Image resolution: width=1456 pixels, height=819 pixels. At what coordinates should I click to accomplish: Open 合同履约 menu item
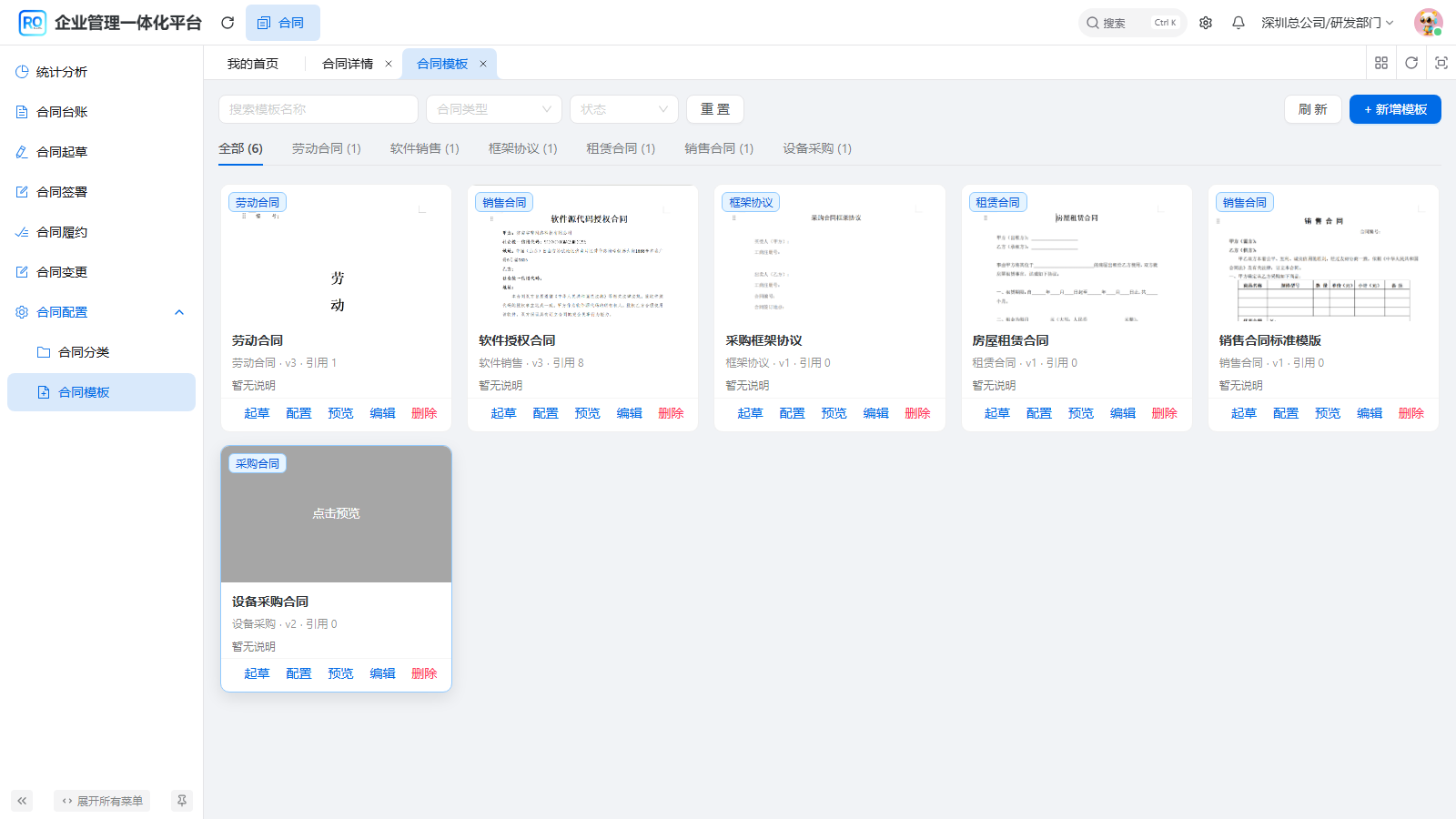click(x=101, y=232)
